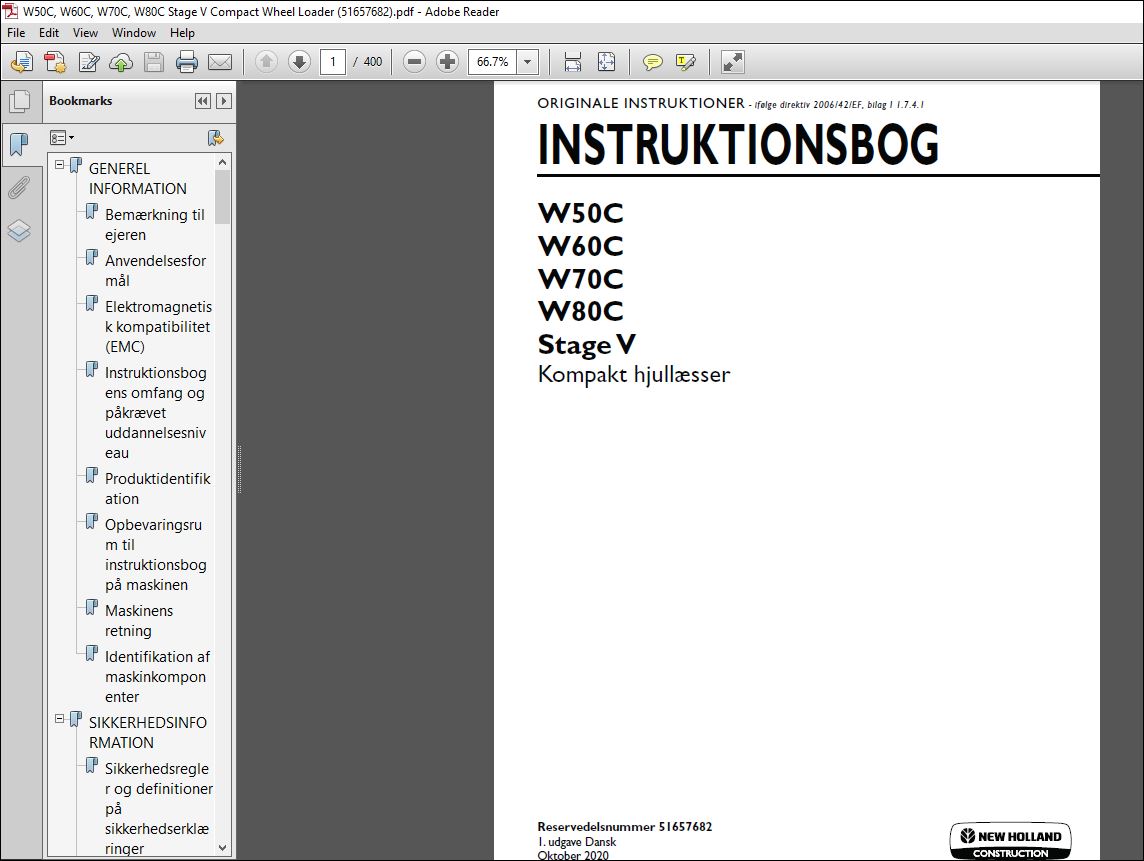This screenshot has height=861, width=1144.
Task: Click the page number input field
Action: click(333, 62)
